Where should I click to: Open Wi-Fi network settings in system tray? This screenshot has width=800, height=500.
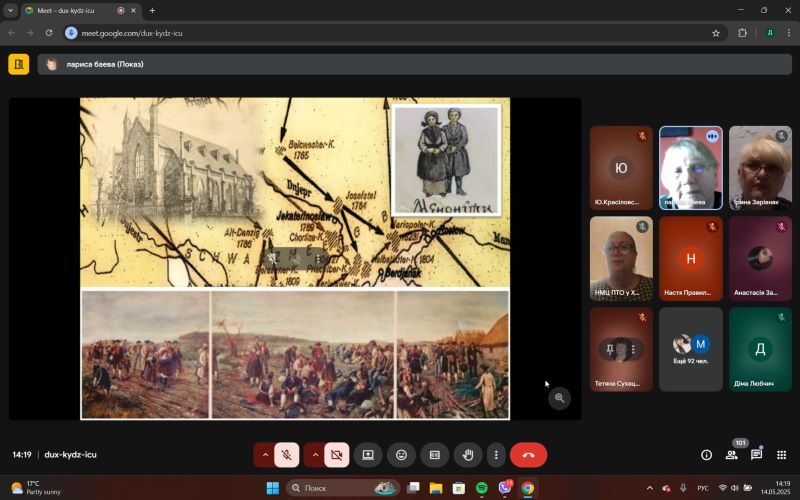tap(722, 488)
